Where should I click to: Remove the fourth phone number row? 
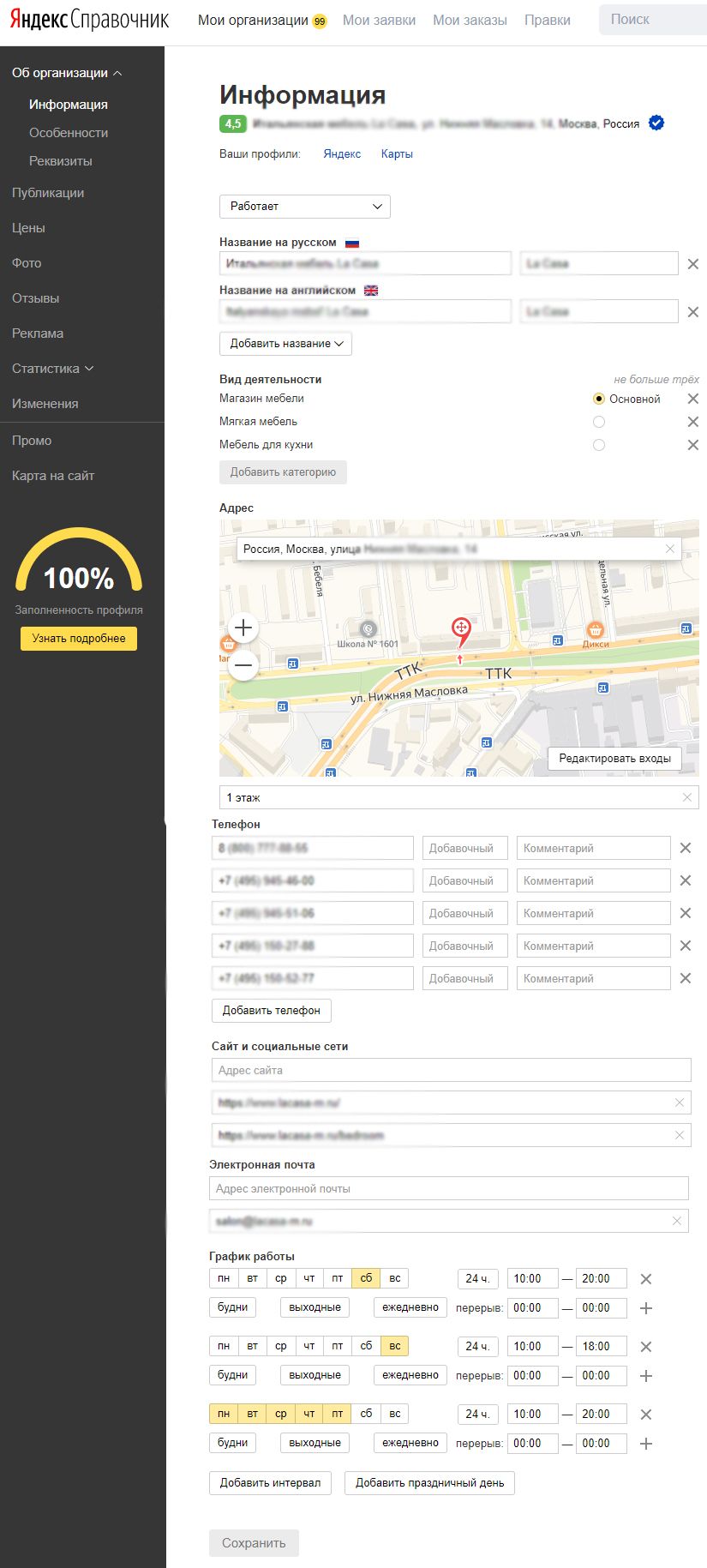(686, 946)
